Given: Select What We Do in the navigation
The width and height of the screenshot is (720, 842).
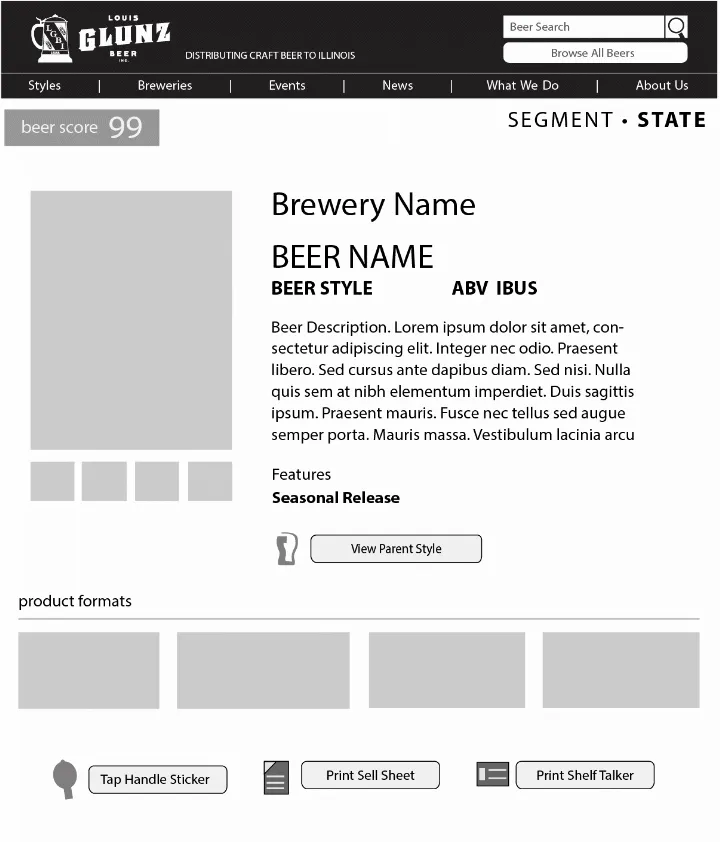Looking at the screenshot, I should pyautogui.click(x=522, y=86).
